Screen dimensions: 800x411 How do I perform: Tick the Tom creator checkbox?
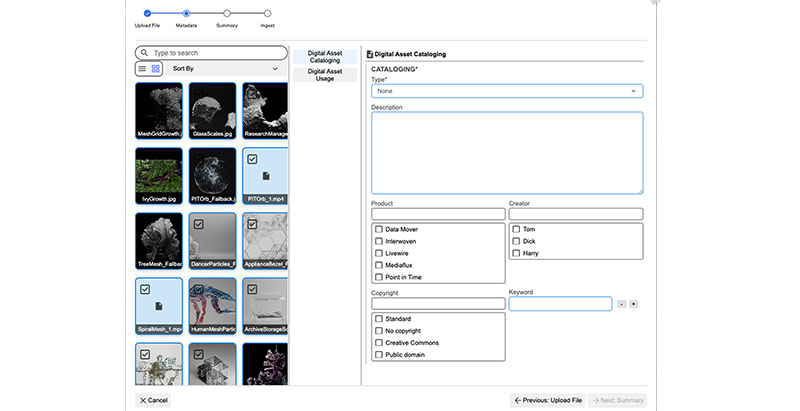[516, 229]
